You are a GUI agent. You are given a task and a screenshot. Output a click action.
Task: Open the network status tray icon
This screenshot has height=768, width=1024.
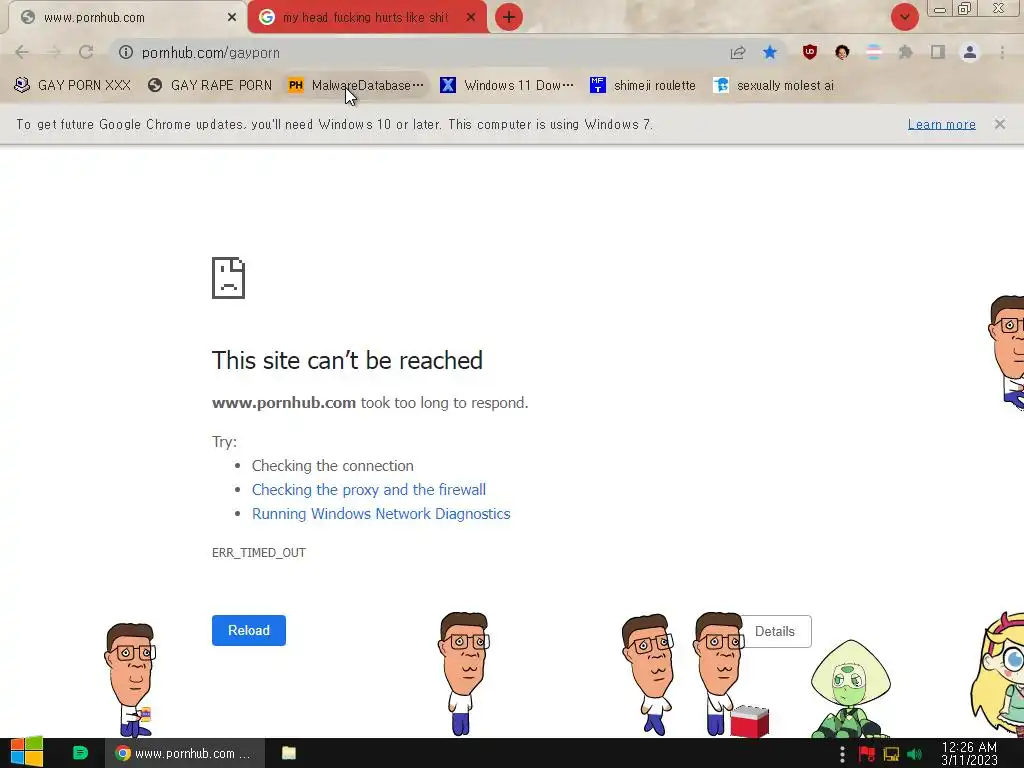coord(891,754)
